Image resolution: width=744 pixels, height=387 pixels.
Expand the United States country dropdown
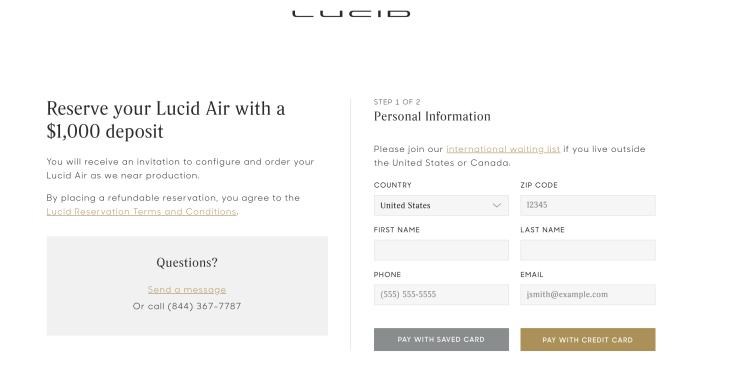click(441, 205)
